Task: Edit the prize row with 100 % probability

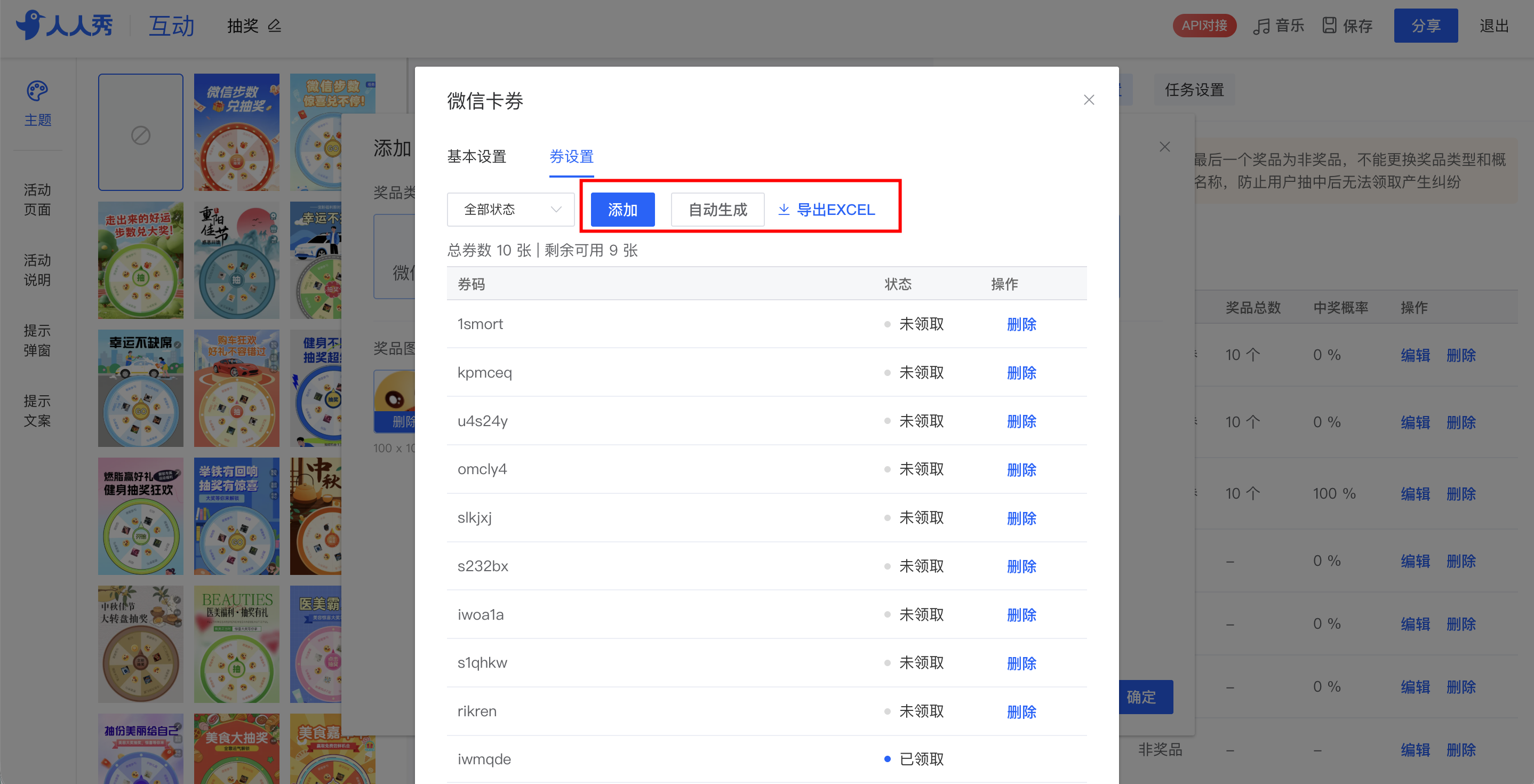Action: (x=1415, y=494)
